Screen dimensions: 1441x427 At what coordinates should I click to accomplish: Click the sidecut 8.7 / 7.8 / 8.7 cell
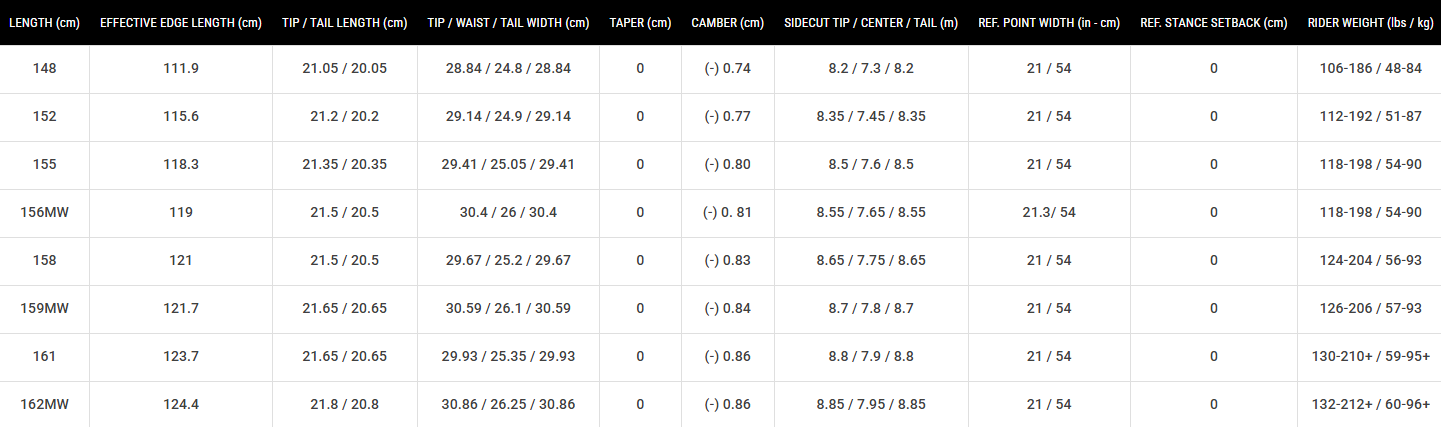click(870, 308)
